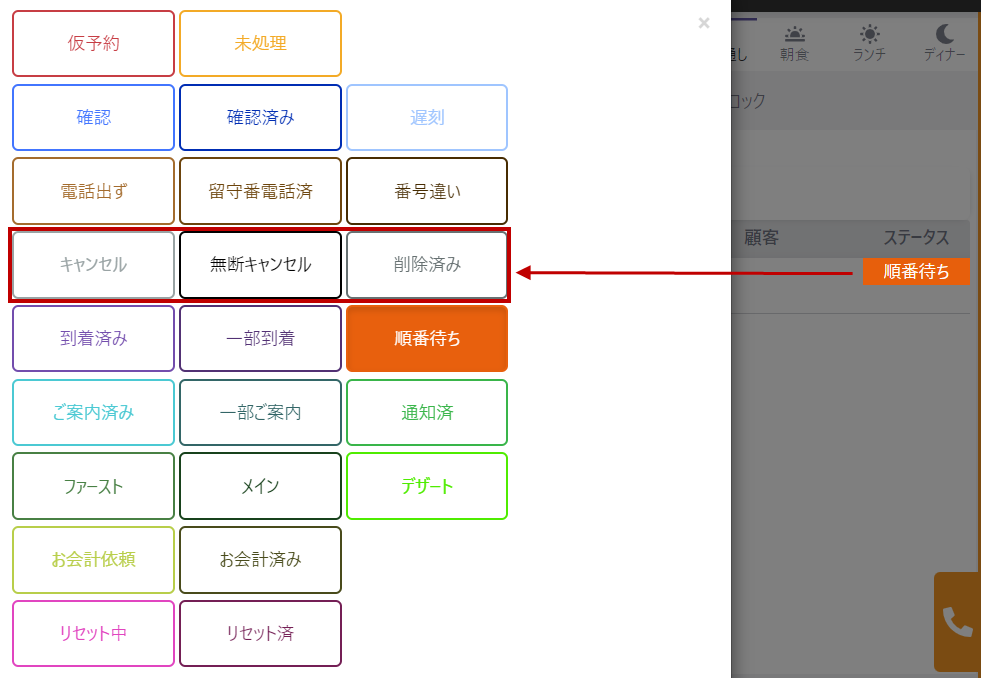Close the status selection popup
The image size is (981, 678).
pos(704,23)
